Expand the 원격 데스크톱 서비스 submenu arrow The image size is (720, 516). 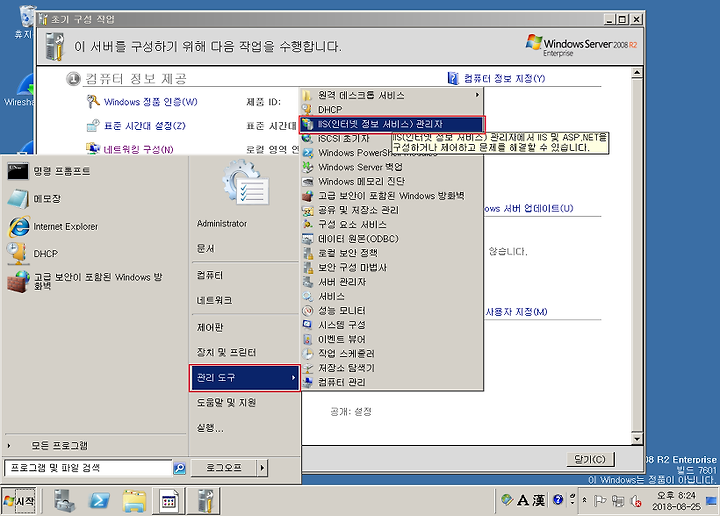pyautogui.click(x=477, y=95)
